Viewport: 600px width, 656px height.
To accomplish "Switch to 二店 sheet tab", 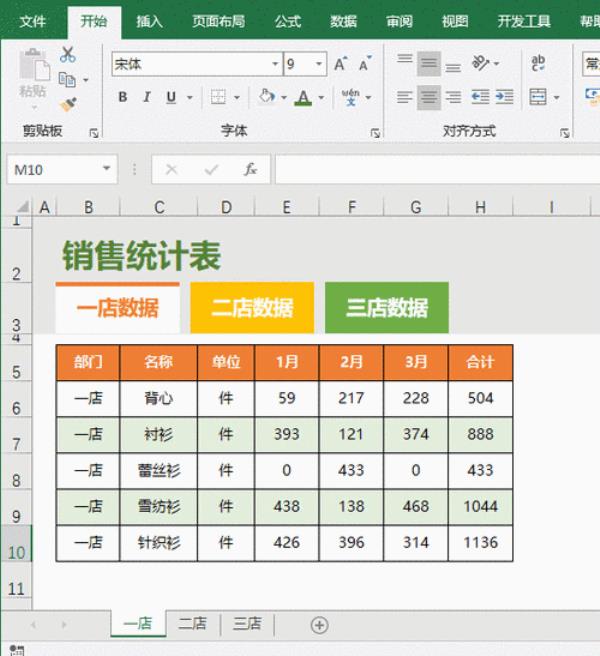I will pyautogui.click(x=192, y=624).
